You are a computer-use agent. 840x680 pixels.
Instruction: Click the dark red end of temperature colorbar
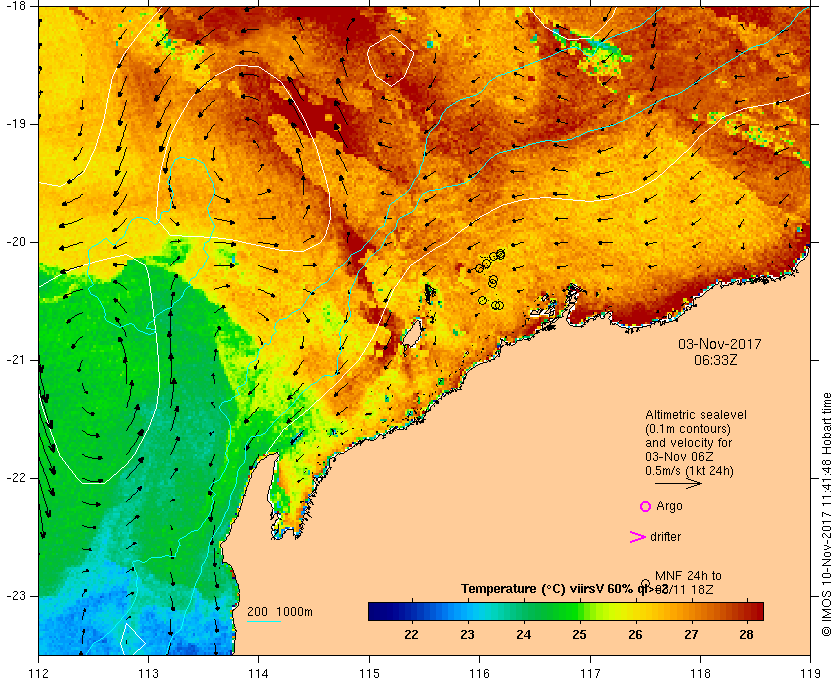click(x=757, y=611)
